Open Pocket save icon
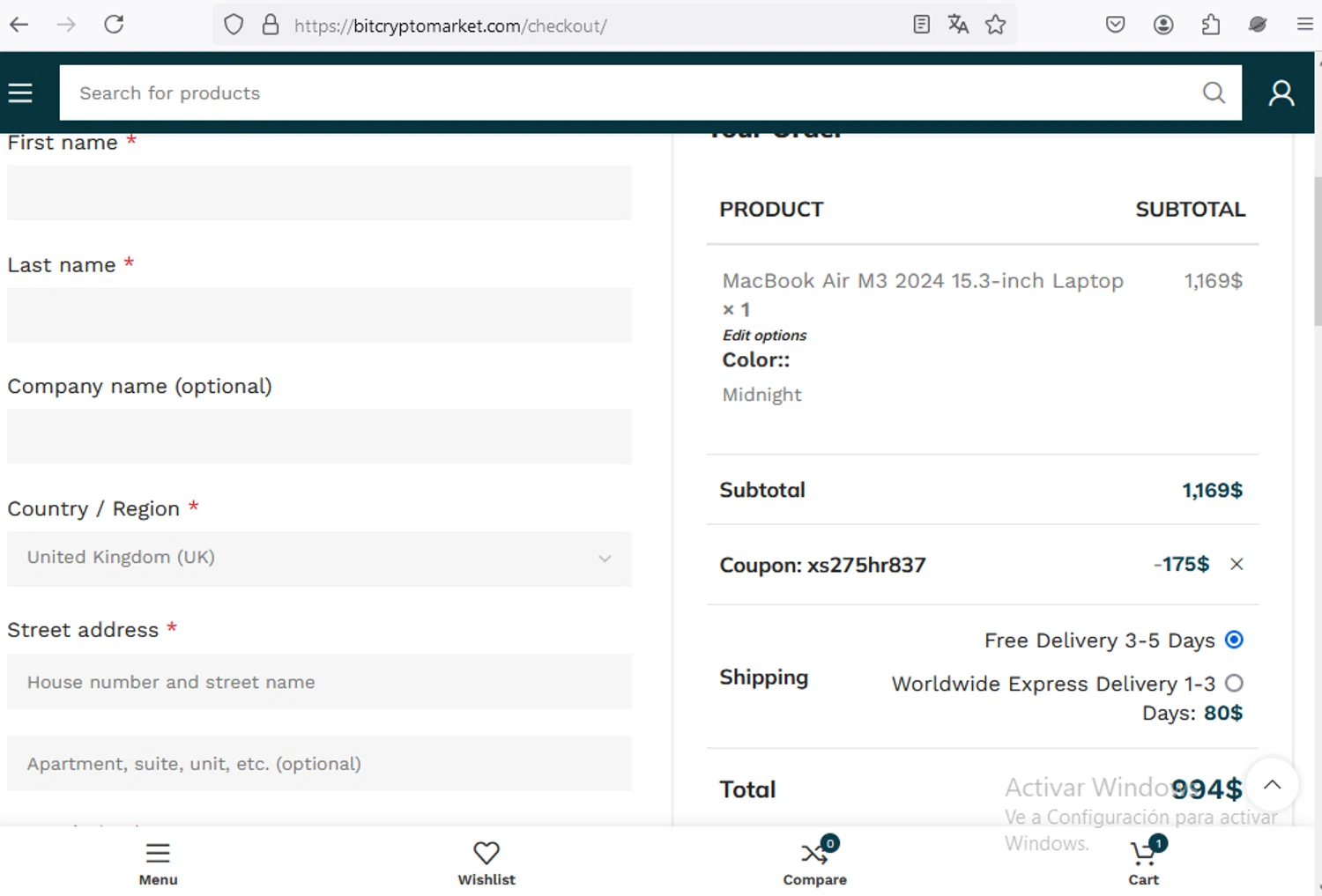 (x=1116, y=25)
